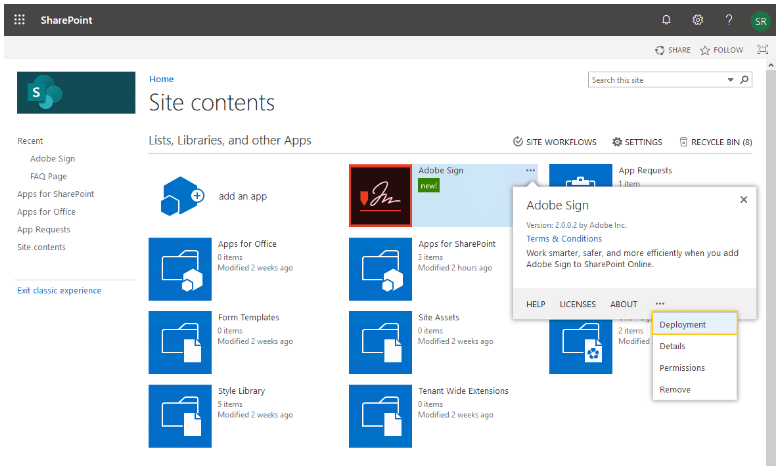Viewport: 778px width, 467px height.
Task: Open the Form Templates library icon
Action: click(x=180, y=342)
